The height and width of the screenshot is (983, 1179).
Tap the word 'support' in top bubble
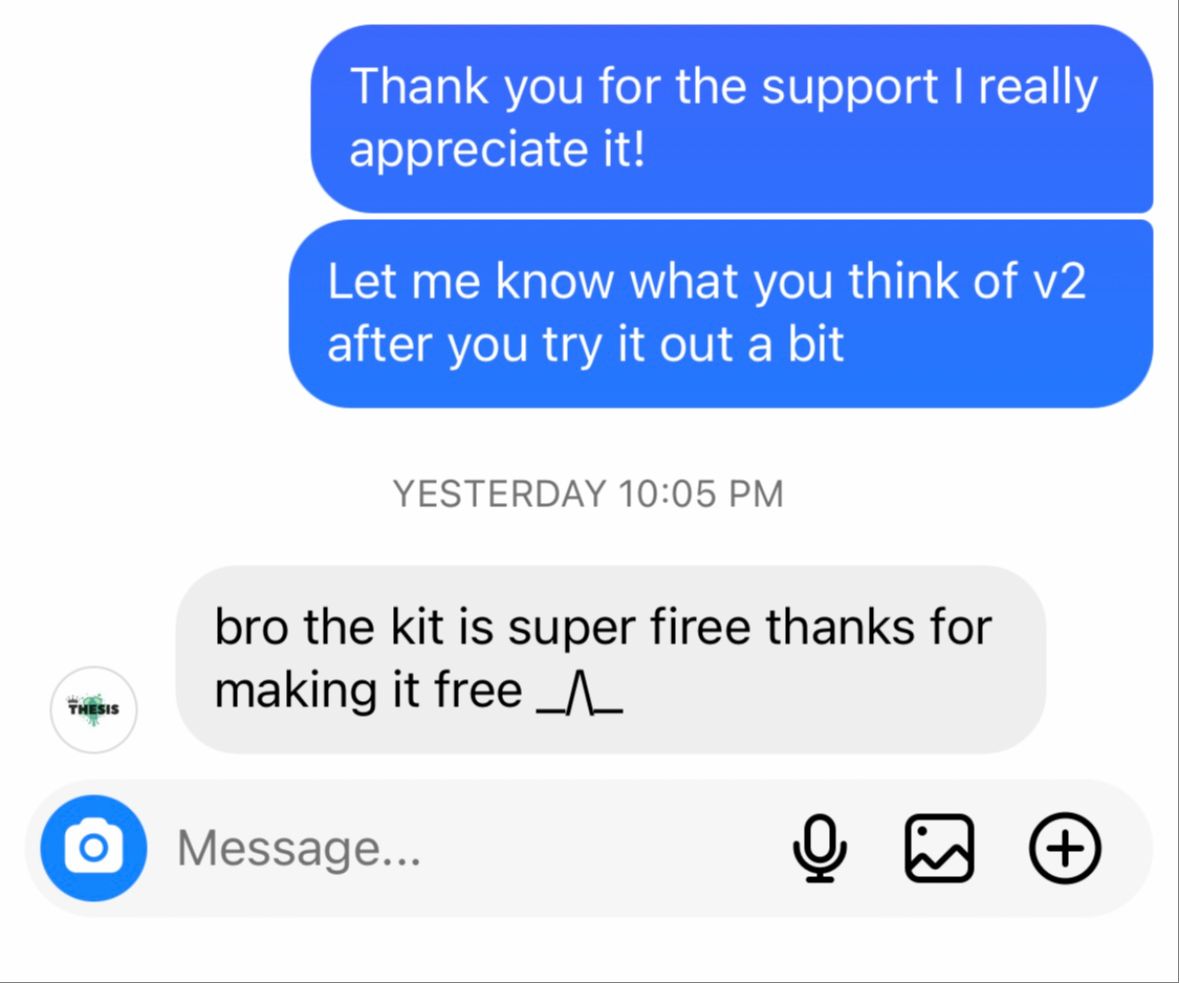point(850,88)
